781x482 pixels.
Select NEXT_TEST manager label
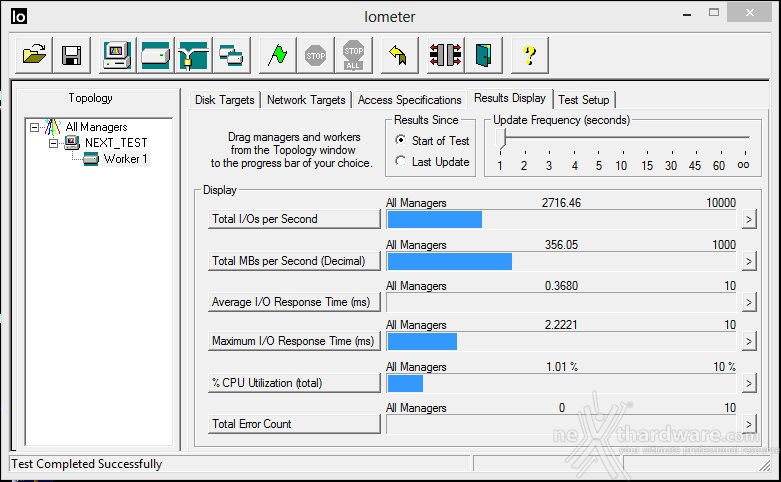116,143
